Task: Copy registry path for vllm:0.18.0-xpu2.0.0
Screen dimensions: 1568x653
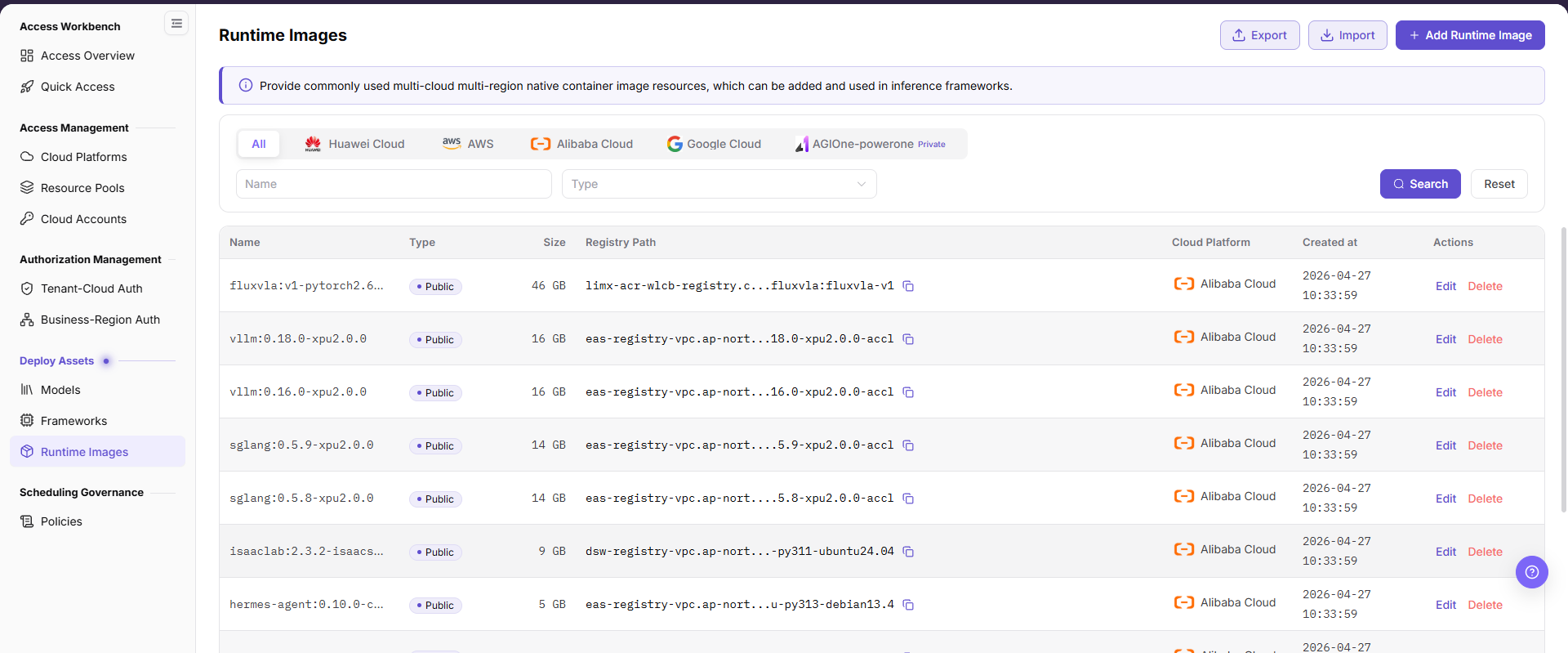Action: pyautogui.click(x=908, y=339)
